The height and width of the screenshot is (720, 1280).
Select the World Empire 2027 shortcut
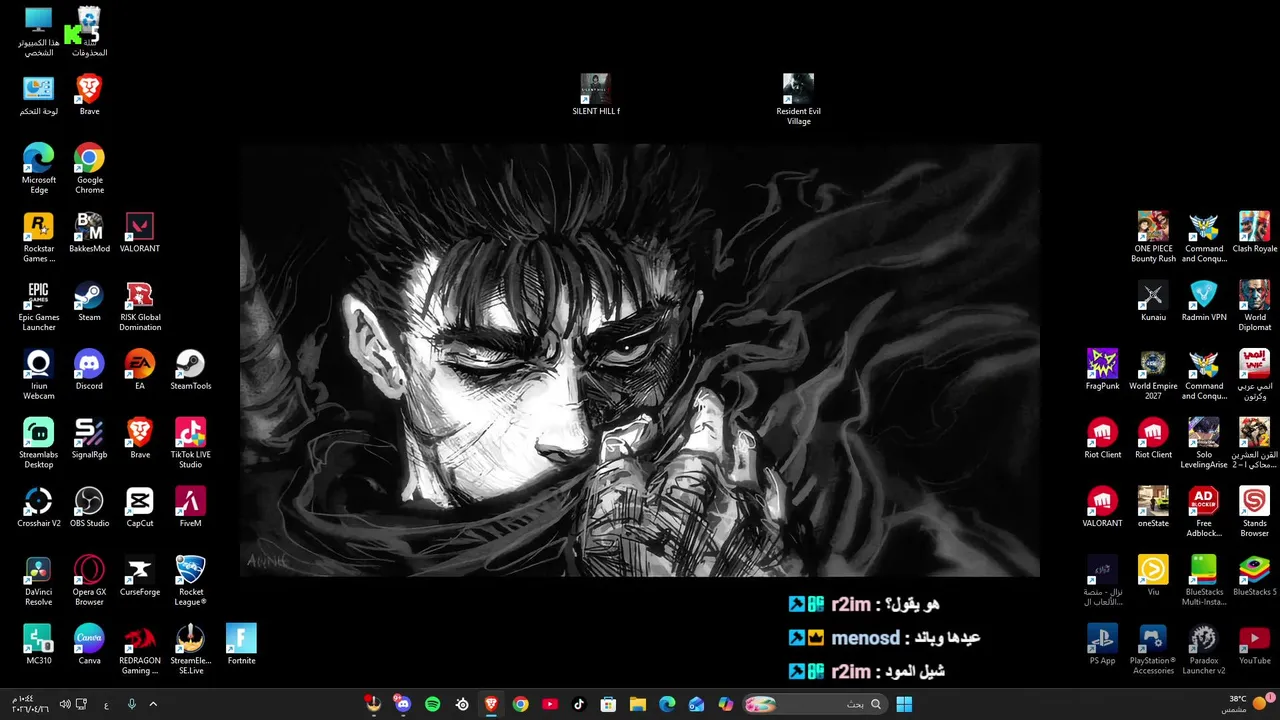coord(1153,375)
